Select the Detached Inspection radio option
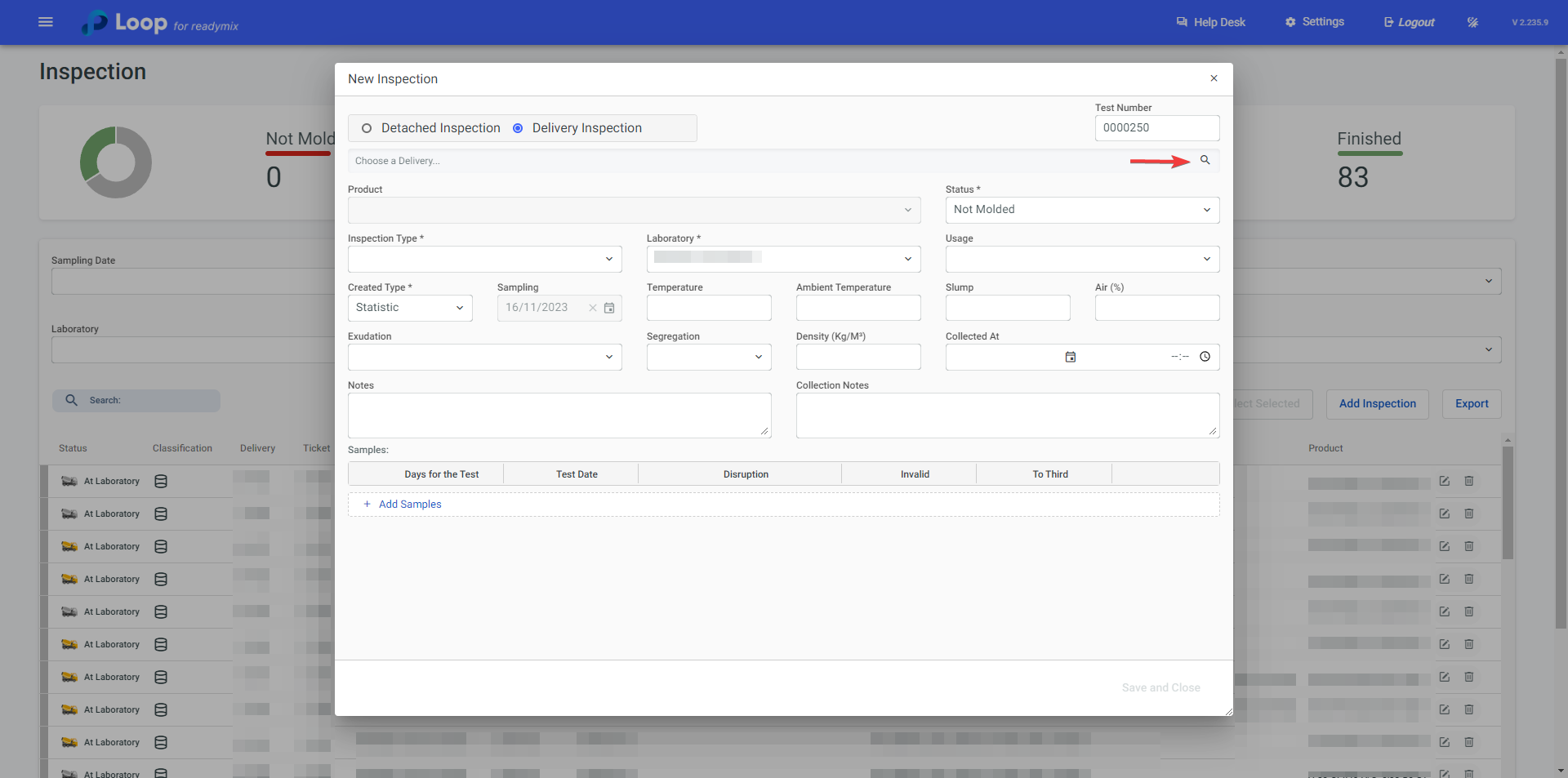 point(367,128)
